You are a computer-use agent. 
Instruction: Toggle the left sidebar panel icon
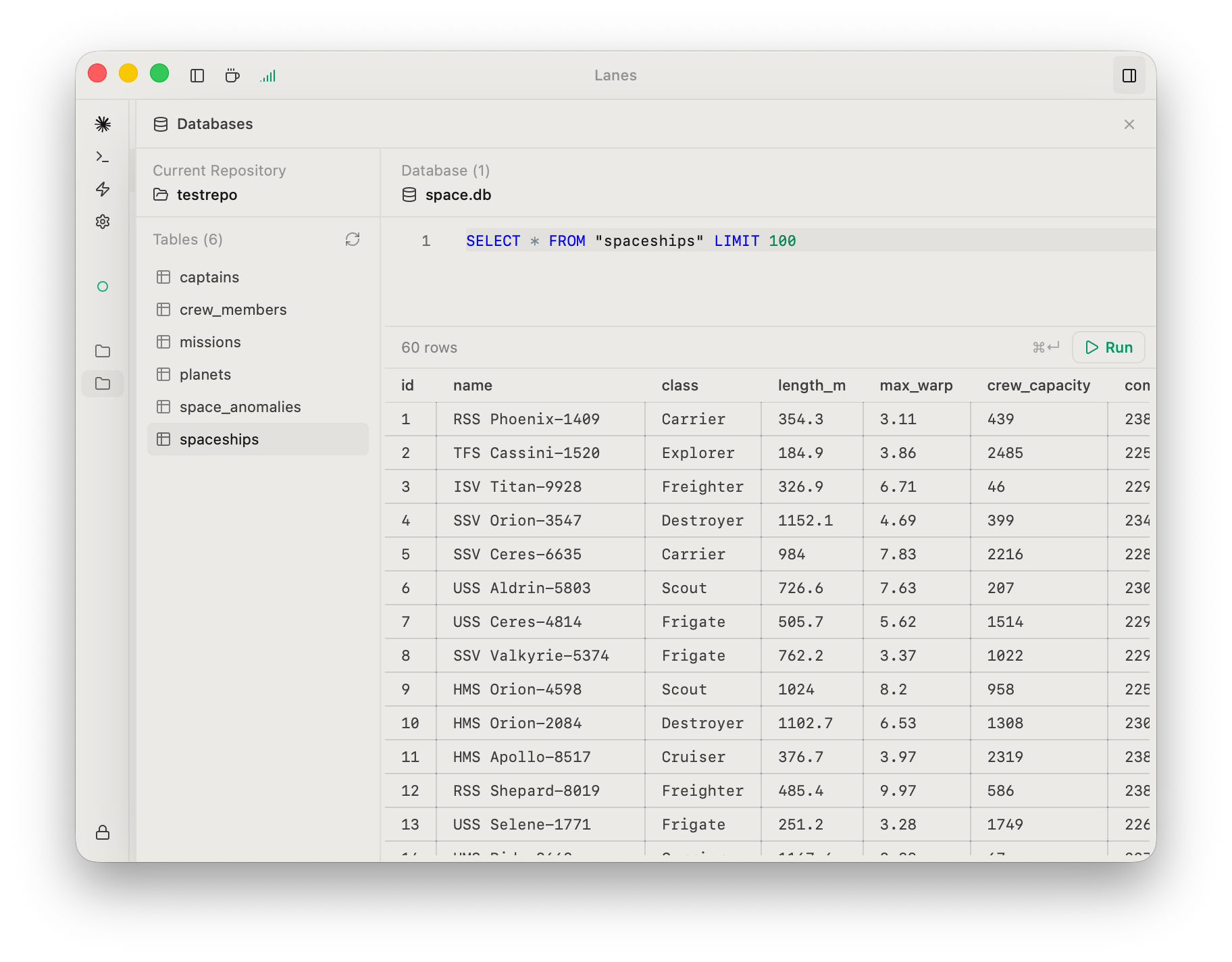(197, 76)
